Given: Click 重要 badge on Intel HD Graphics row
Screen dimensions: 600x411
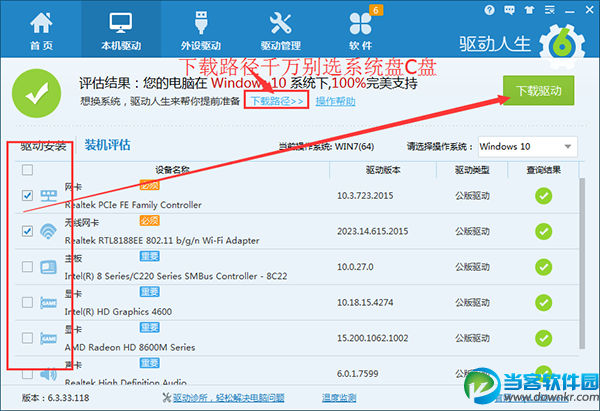Looking at the screenshot, I should (x=149, y=292).
